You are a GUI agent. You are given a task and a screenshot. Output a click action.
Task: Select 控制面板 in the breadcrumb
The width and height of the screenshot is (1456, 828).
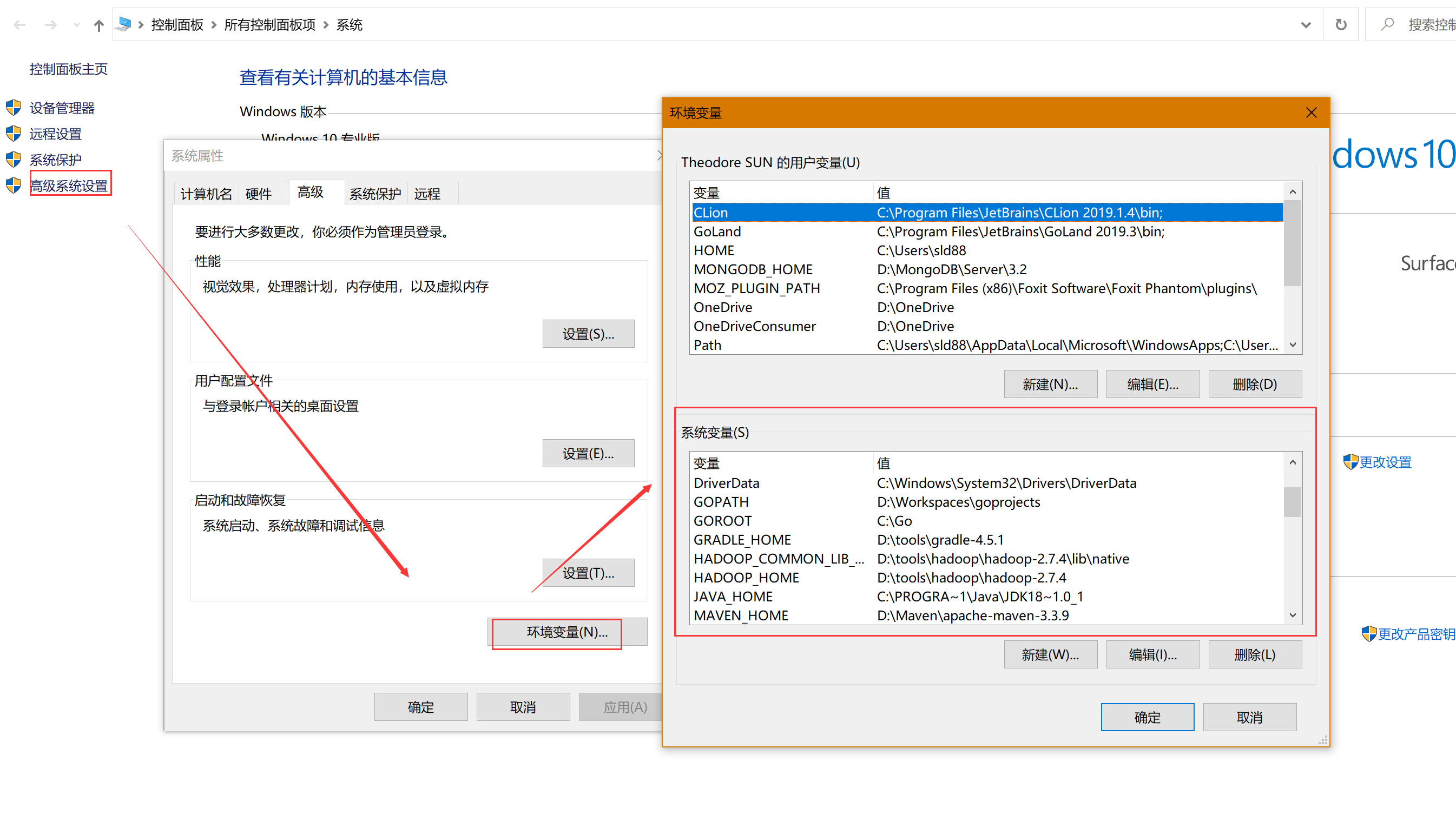point(177,25)
